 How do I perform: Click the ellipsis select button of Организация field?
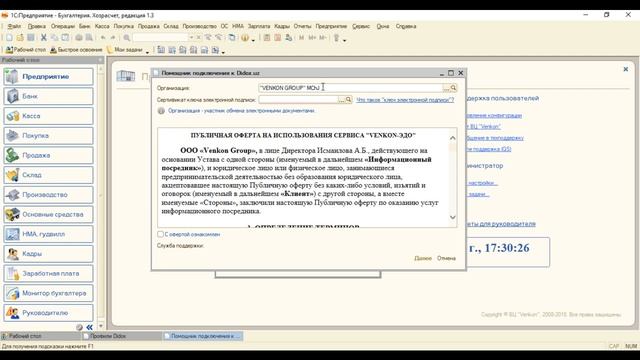pos(446,88)
